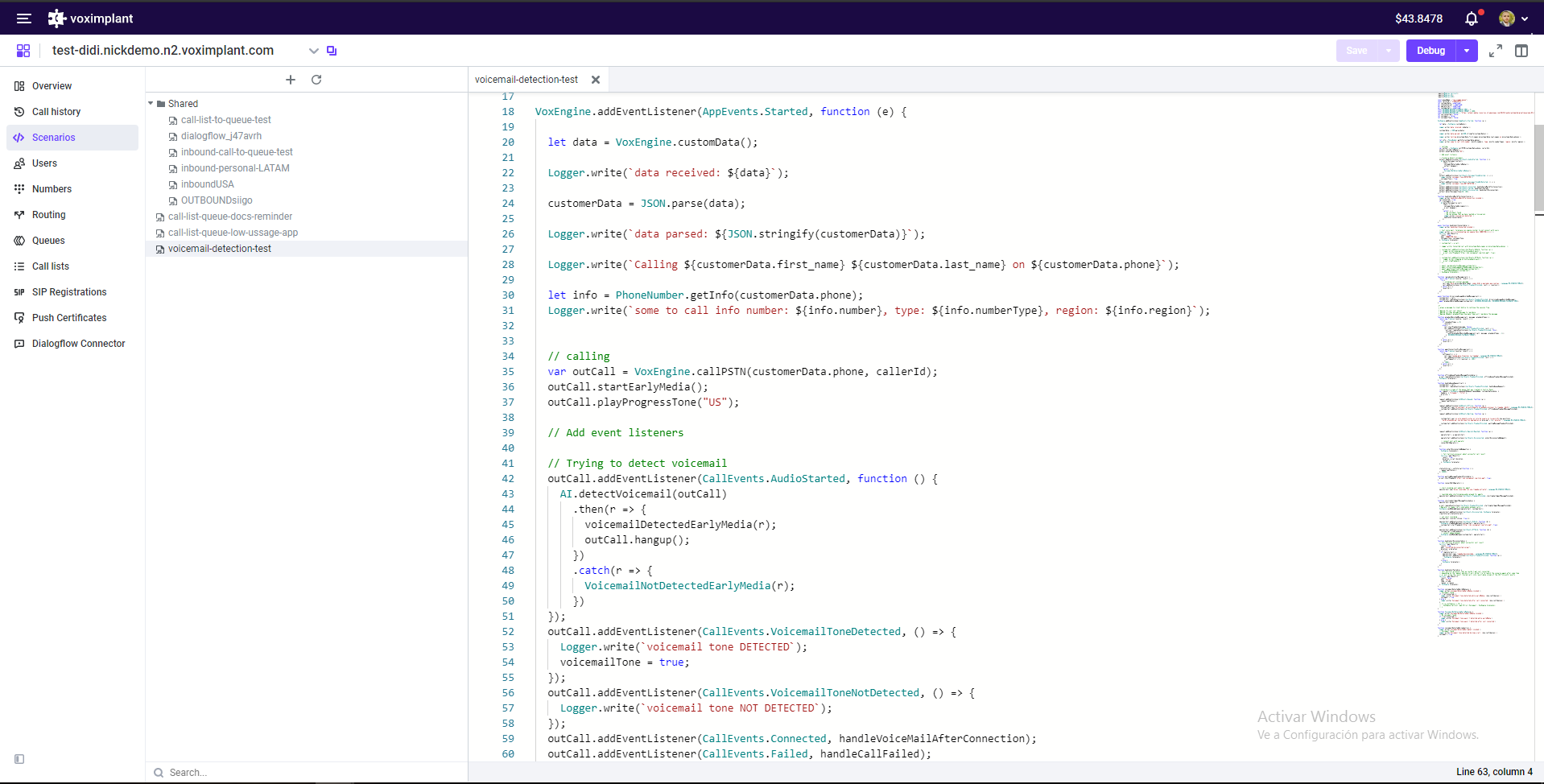The width and height of the screenshot is (1544, 784).
Task: Open Call history section
Action: (x=72, y=112)
